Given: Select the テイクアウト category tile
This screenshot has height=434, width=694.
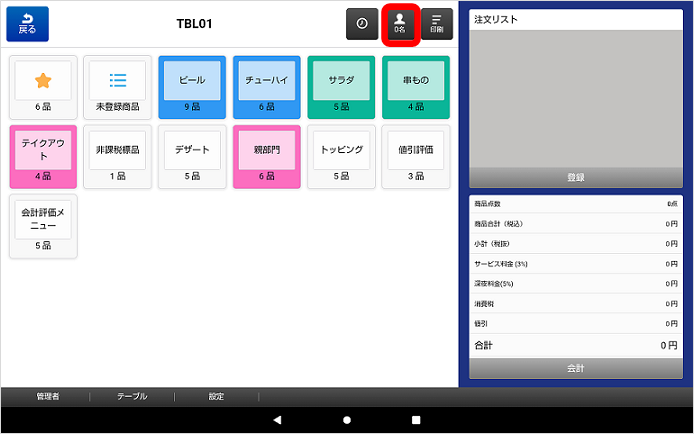Looking at the screenshot, I should click(x=43, y=156).
